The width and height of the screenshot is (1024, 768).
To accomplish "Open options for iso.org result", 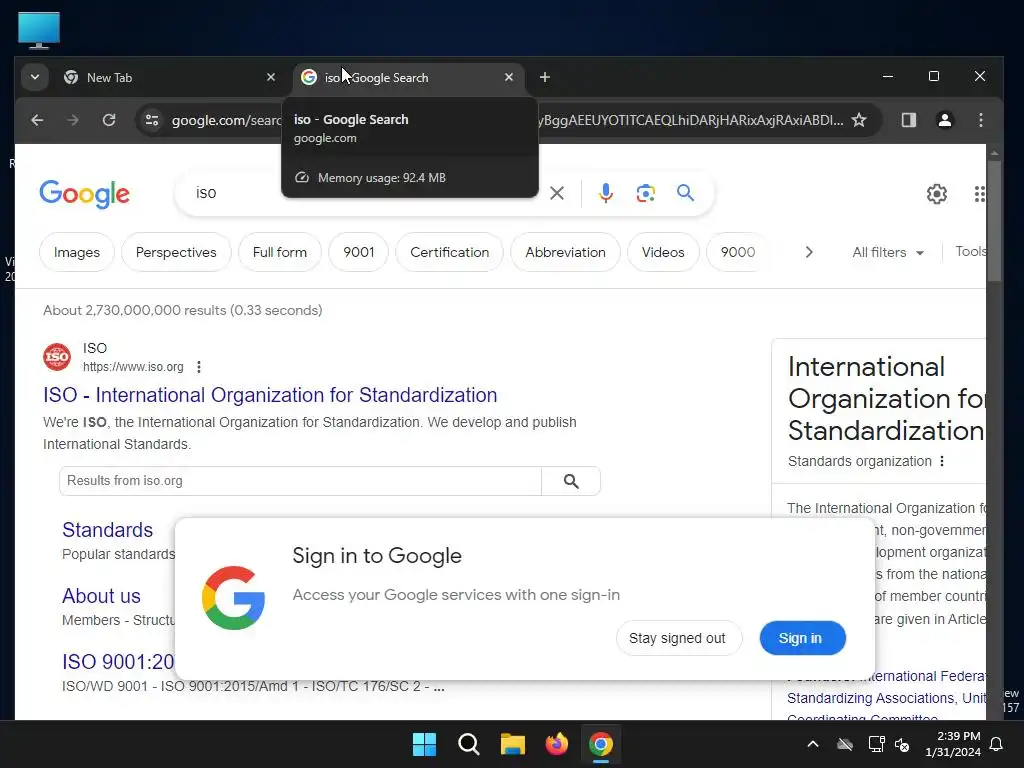I will 199,367.
